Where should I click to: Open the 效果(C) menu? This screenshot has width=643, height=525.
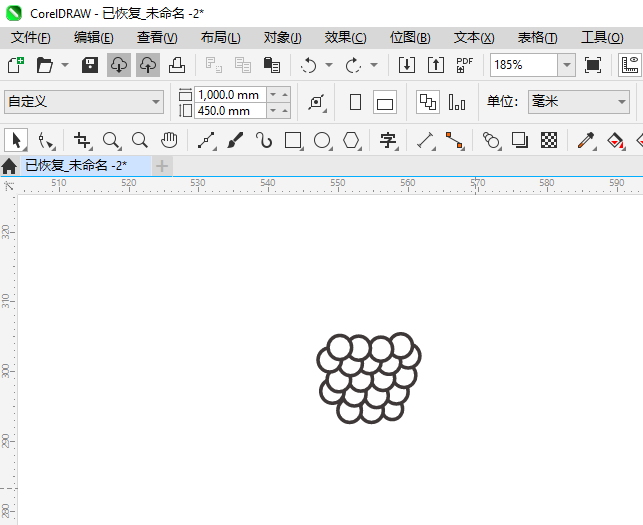click(x=345, y=37)
